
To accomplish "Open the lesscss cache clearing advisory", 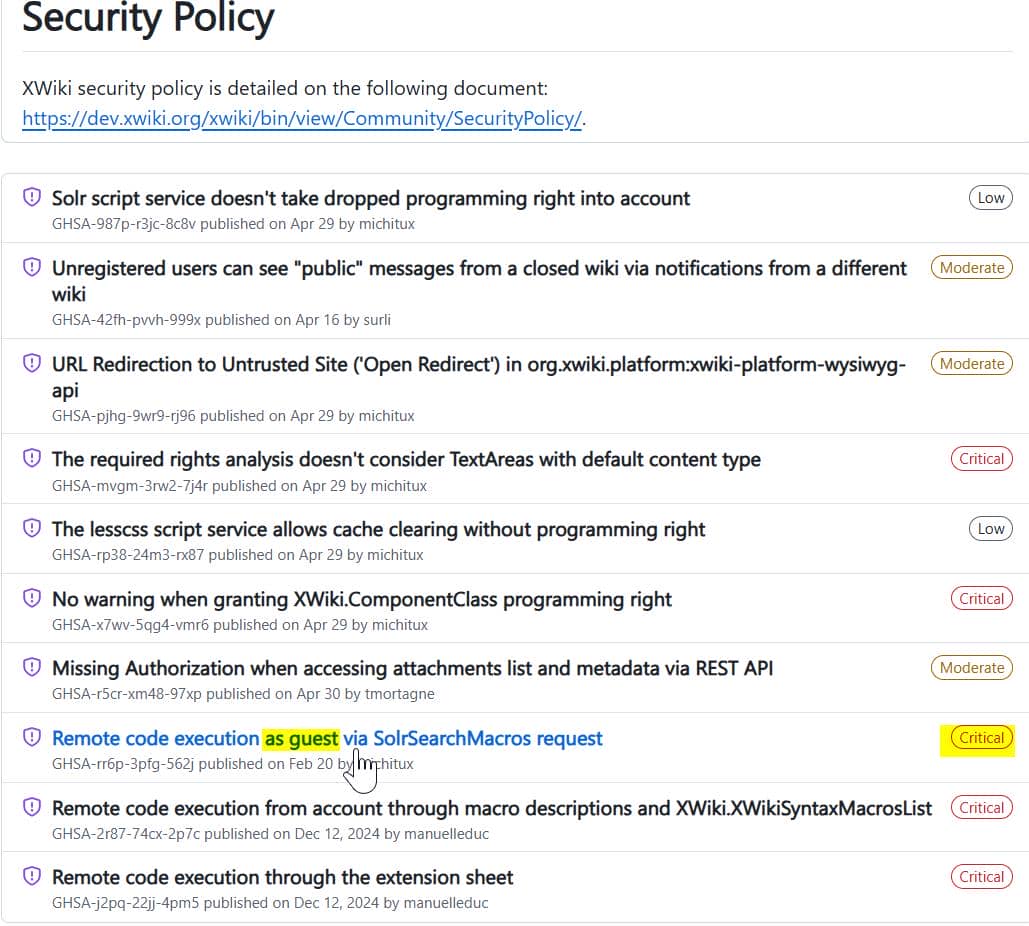I will tap(378, 529).
